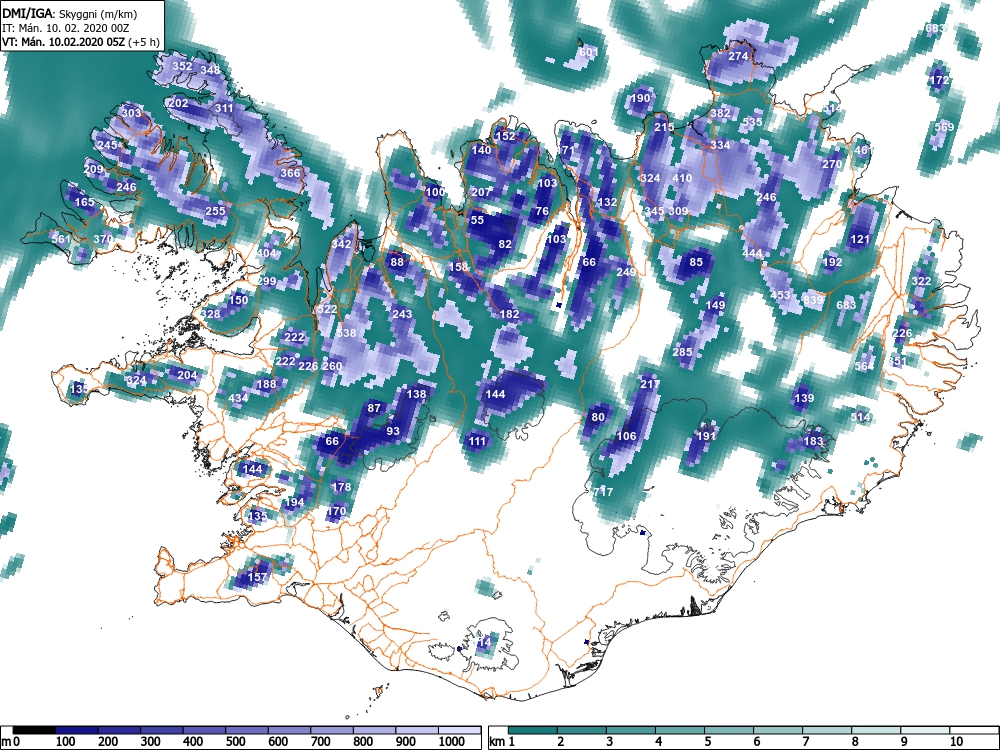Click the 569 offshore visibility value

point(944,127)
